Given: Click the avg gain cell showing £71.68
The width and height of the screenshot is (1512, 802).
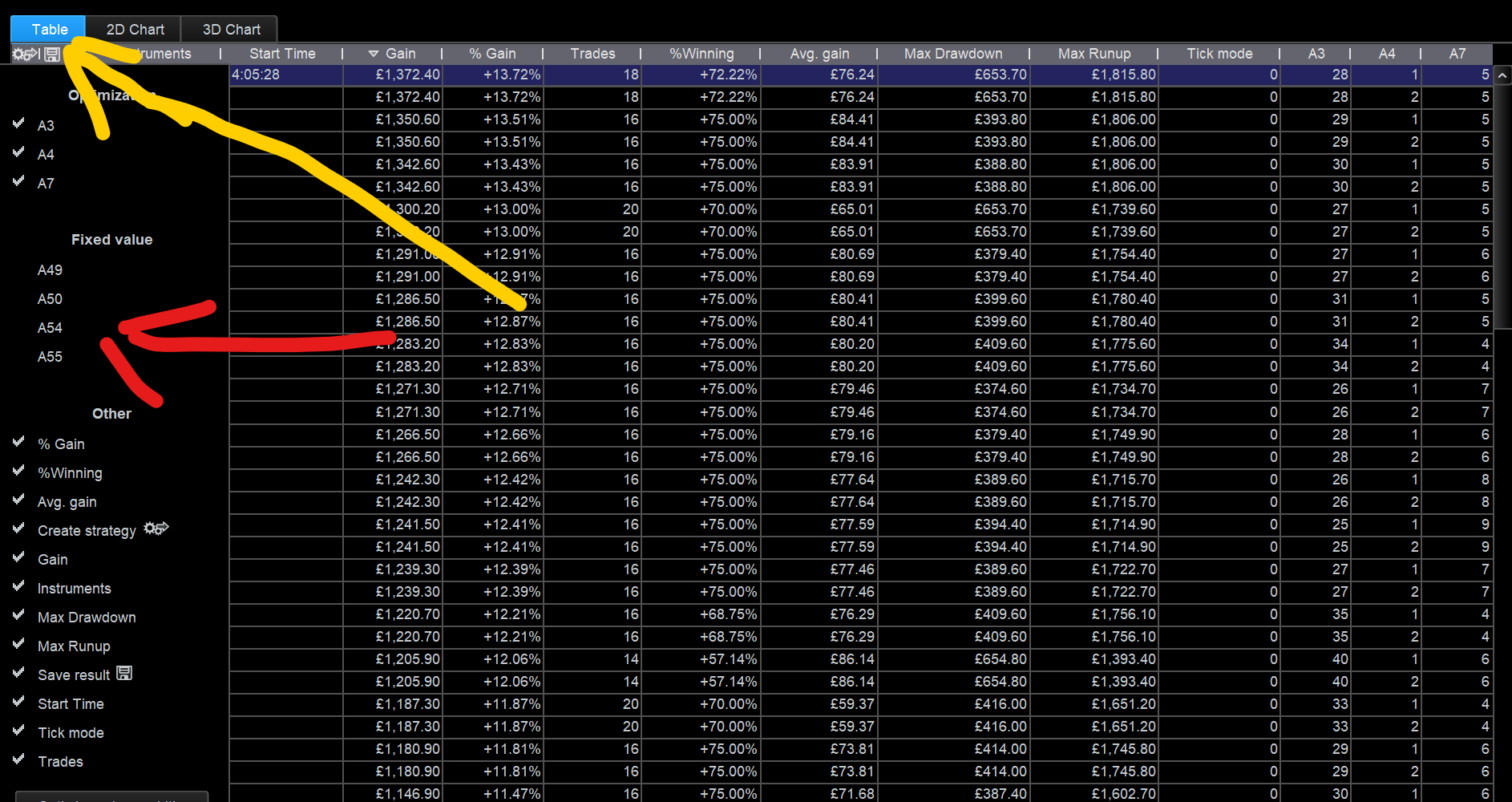Looking at the screenshot, I should pyautogui.click(x=819, y=793).
